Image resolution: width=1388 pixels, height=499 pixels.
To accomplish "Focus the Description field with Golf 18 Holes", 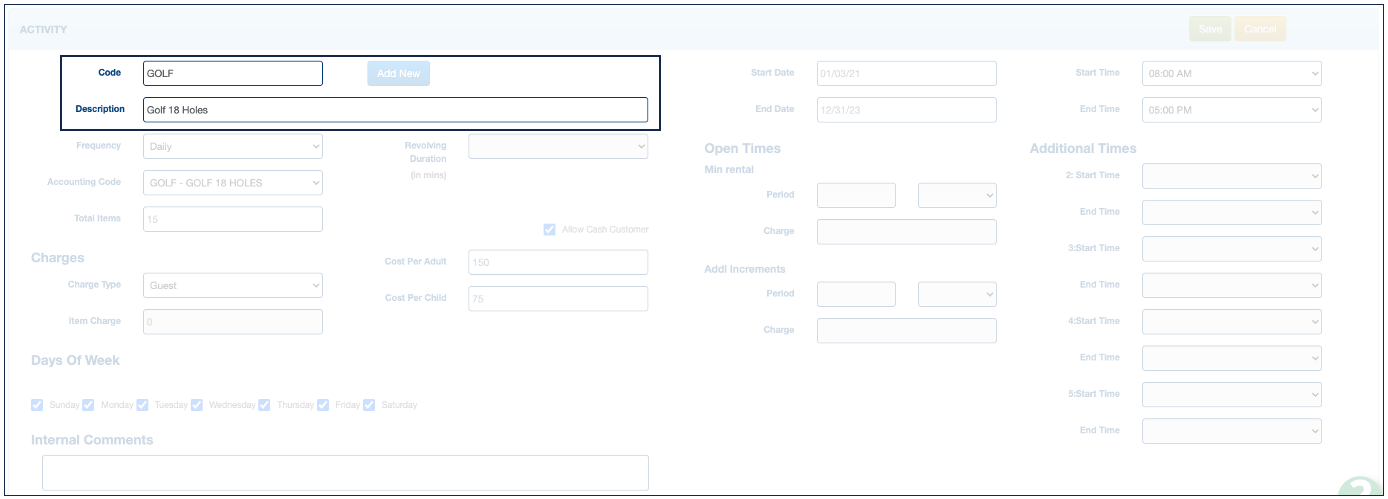I will click(395, 110).
